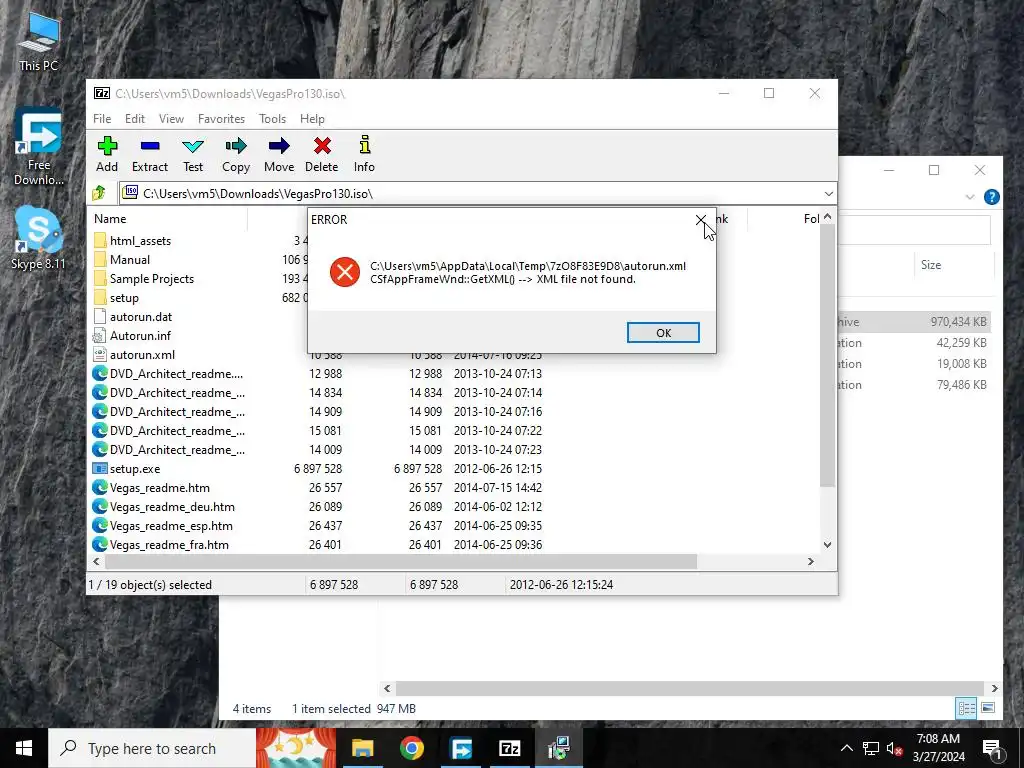
Task: Click the red error icon in dialog
Action: click(x=345, y=272)
